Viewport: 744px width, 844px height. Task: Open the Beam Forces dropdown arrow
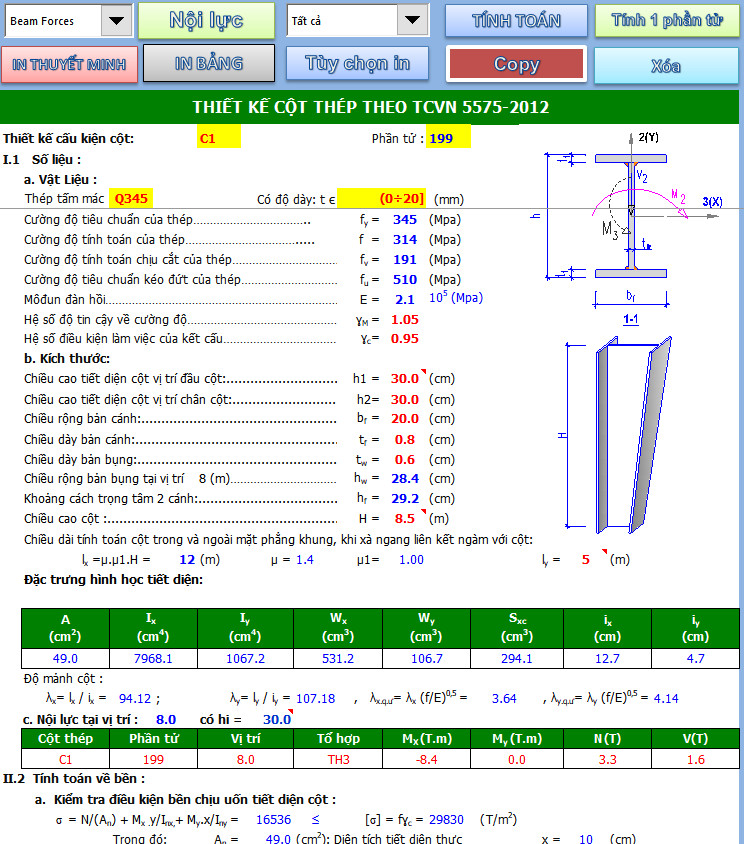pos(117,20)
